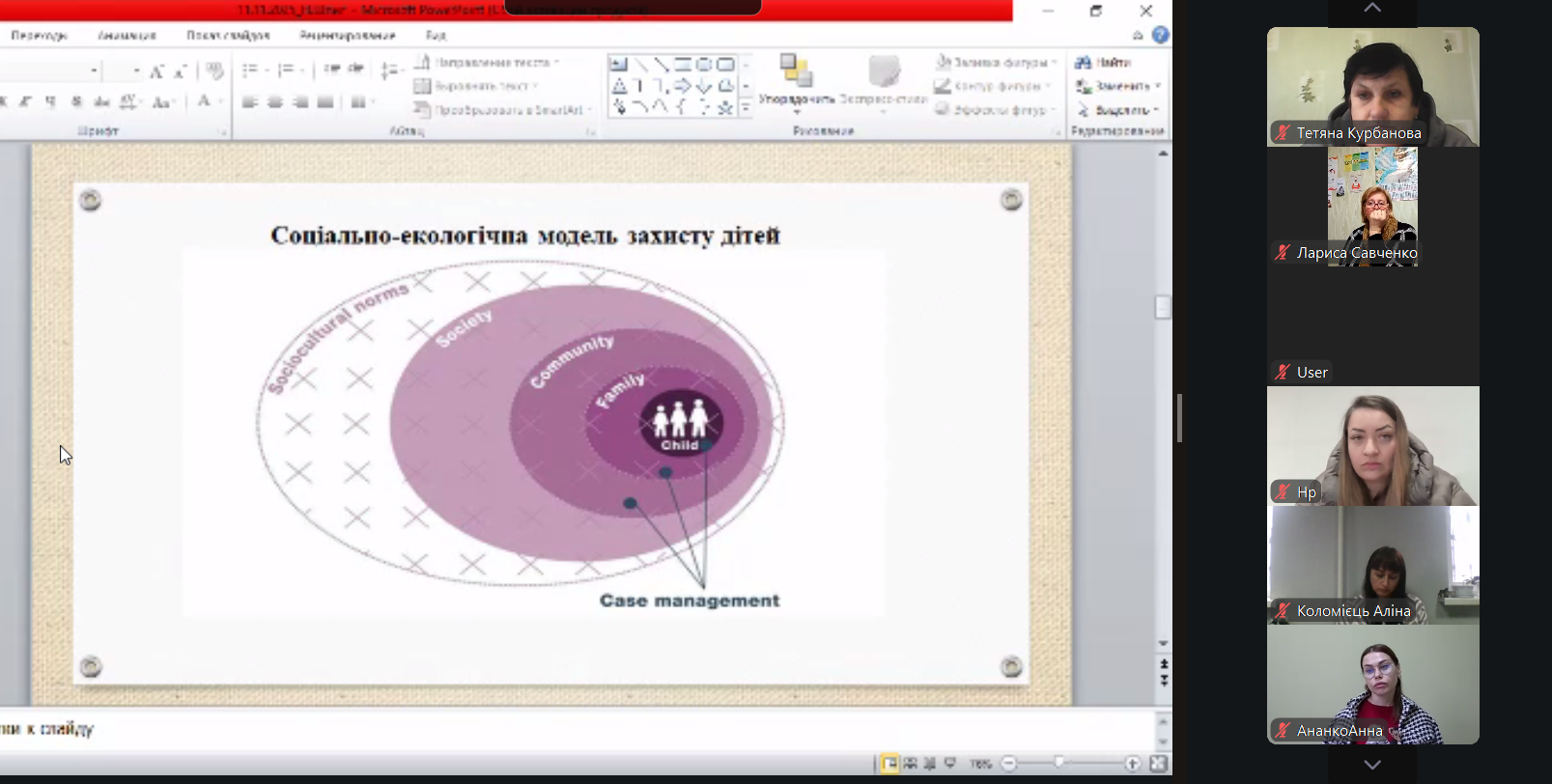1552x784 pixels.
Task: Click the Fit Slide to Window icon
Action: (1159, 764)
